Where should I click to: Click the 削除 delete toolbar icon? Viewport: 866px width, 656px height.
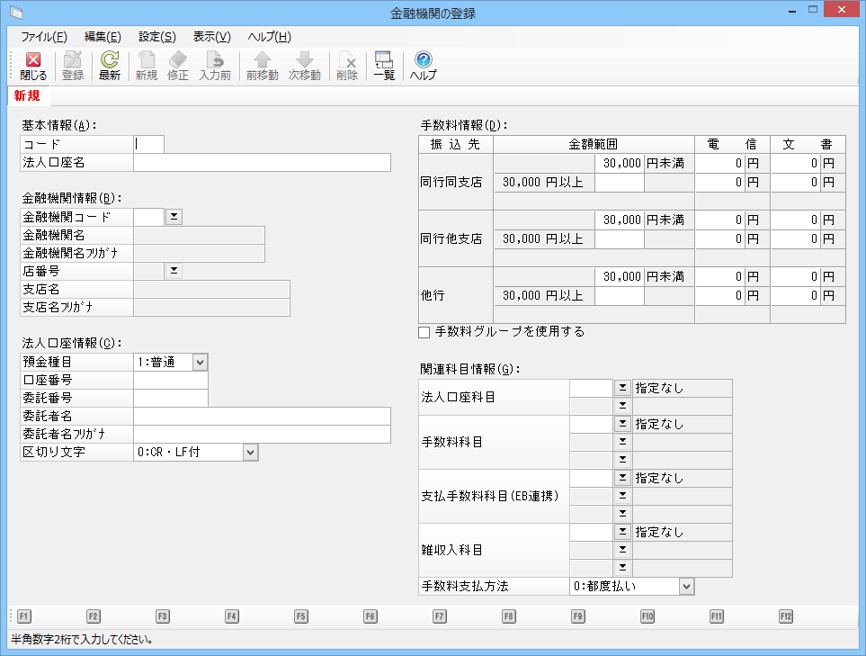[347, 66]
